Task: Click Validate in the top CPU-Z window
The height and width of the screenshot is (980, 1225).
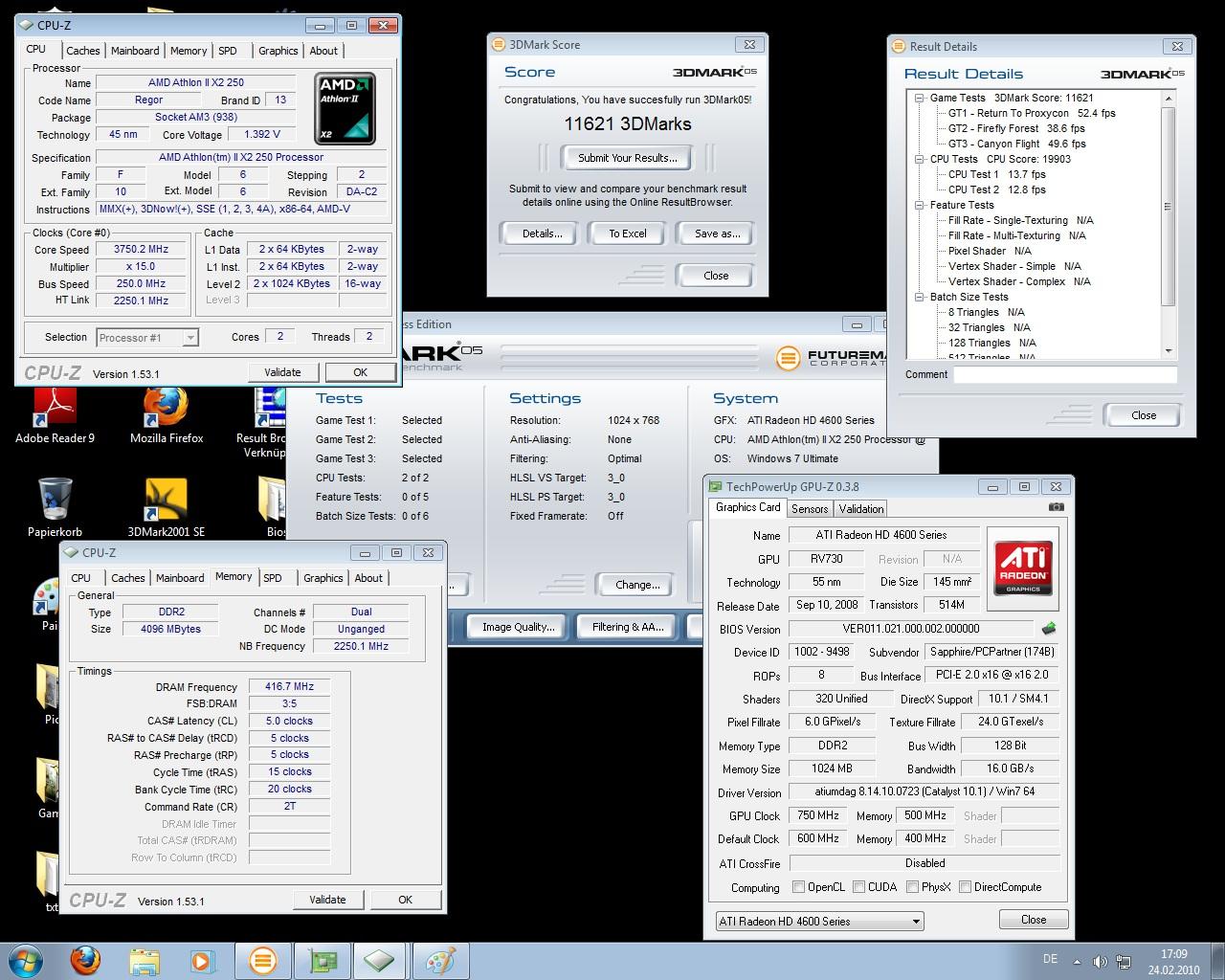Action: click(x=282, y=372)
